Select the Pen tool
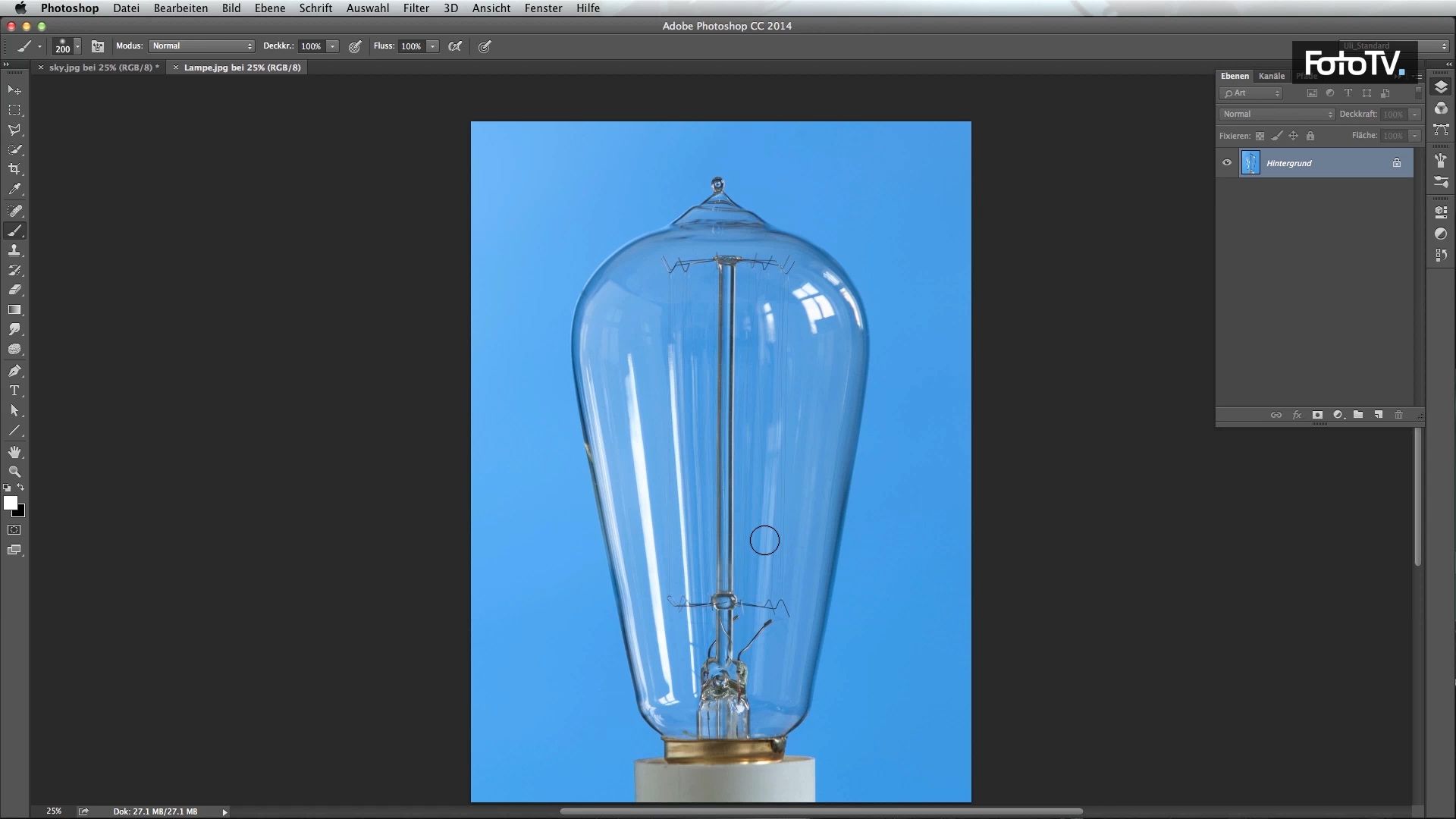This screenshot has height=819, width=1456. [14, 371]
